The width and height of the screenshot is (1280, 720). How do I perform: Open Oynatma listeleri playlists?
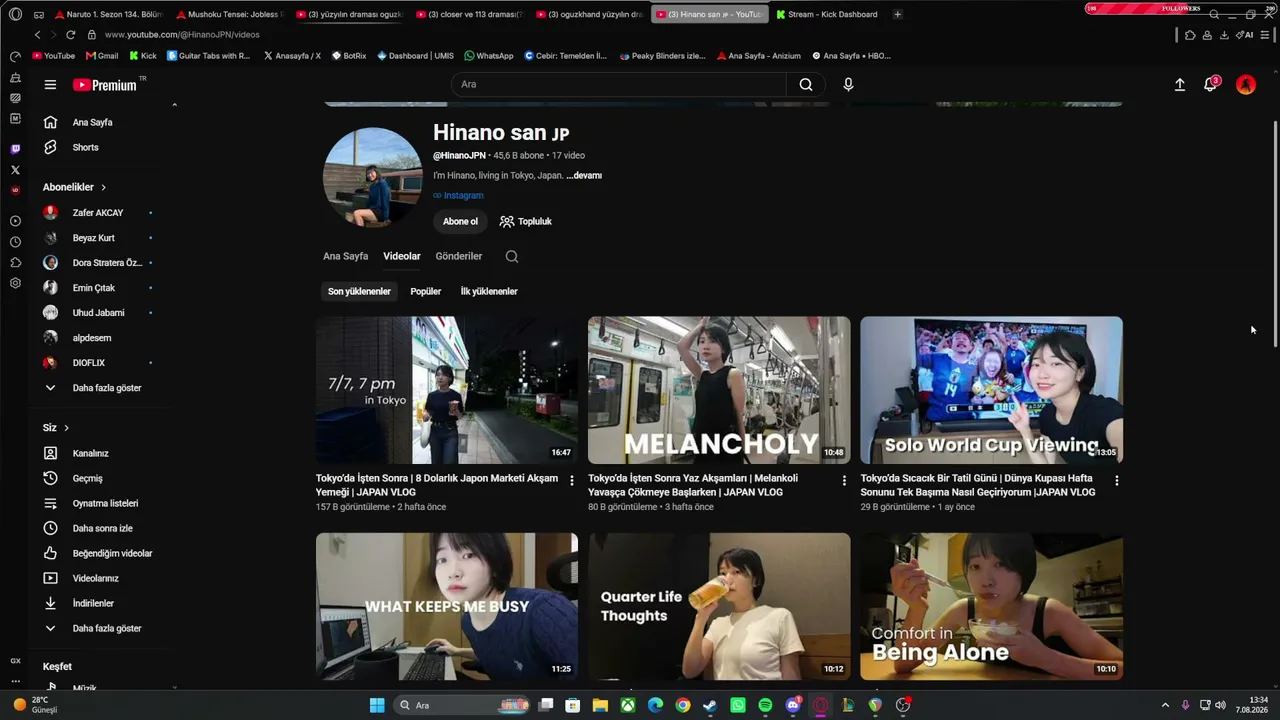(105, 503)
